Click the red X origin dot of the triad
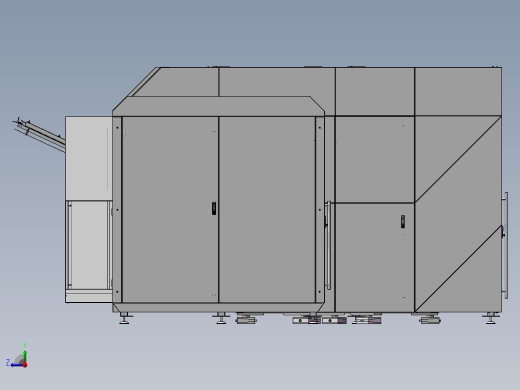The width and height of the screenshot is (520, 390). [25, 365]
